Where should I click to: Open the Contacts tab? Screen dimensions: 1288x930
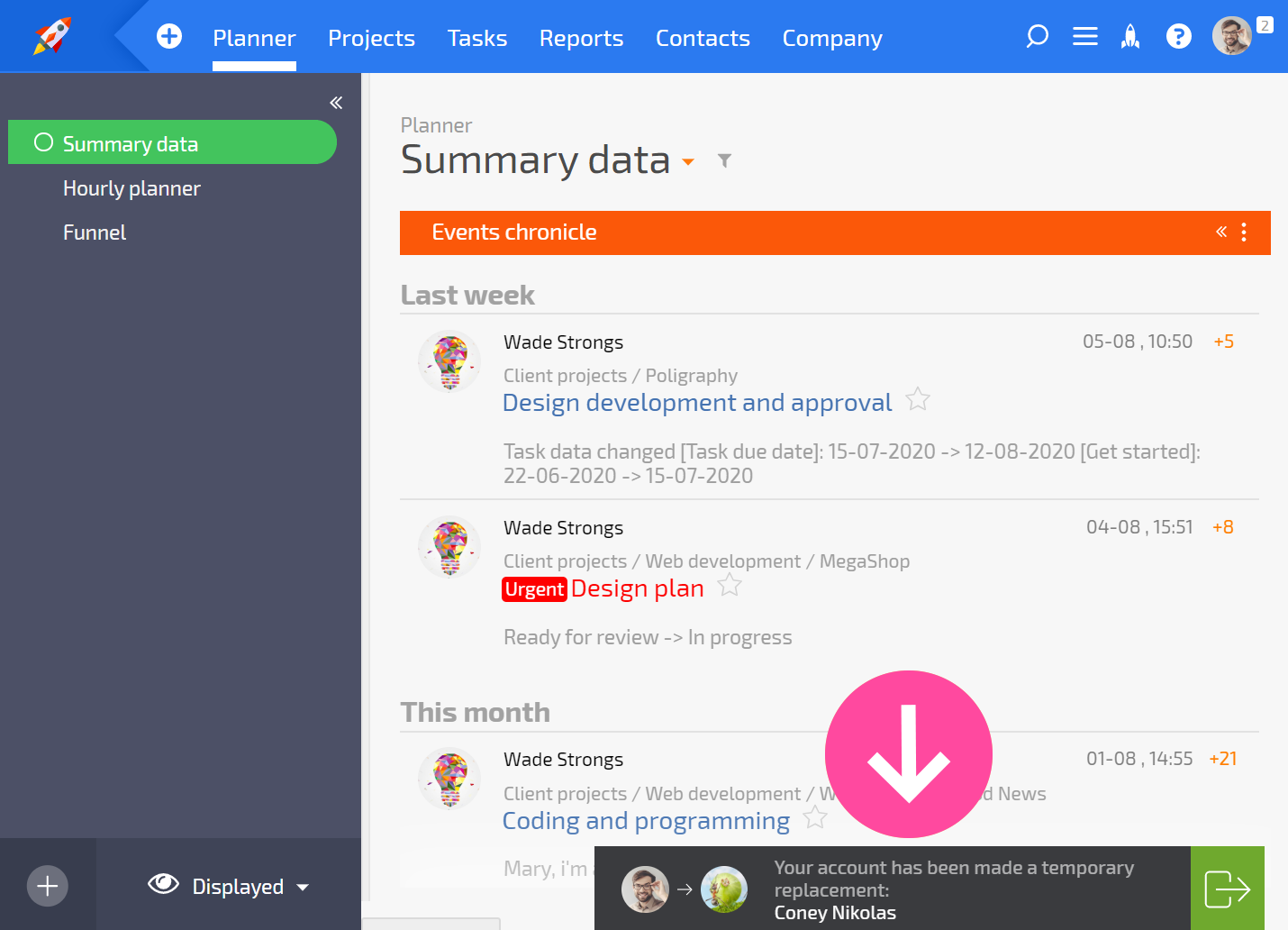703,38
